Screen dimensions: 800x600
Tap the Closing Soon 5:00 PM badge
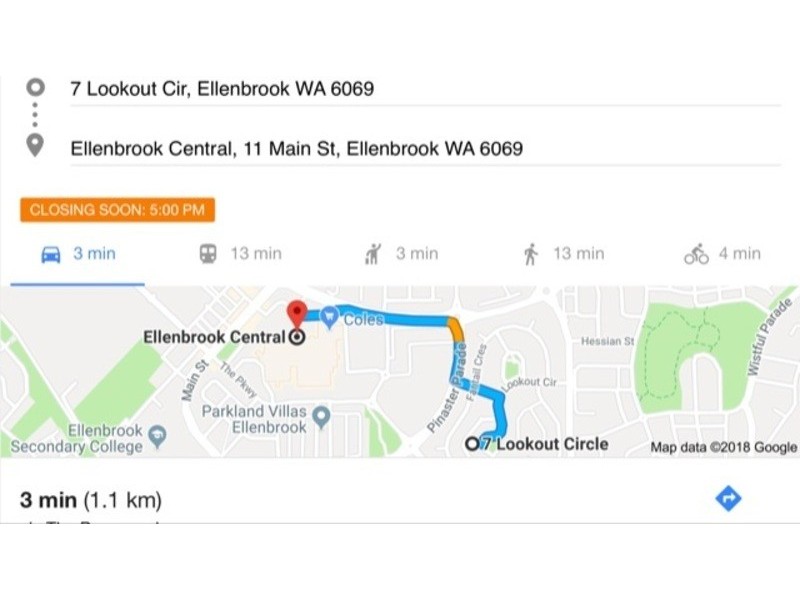[x=117, y=210]
